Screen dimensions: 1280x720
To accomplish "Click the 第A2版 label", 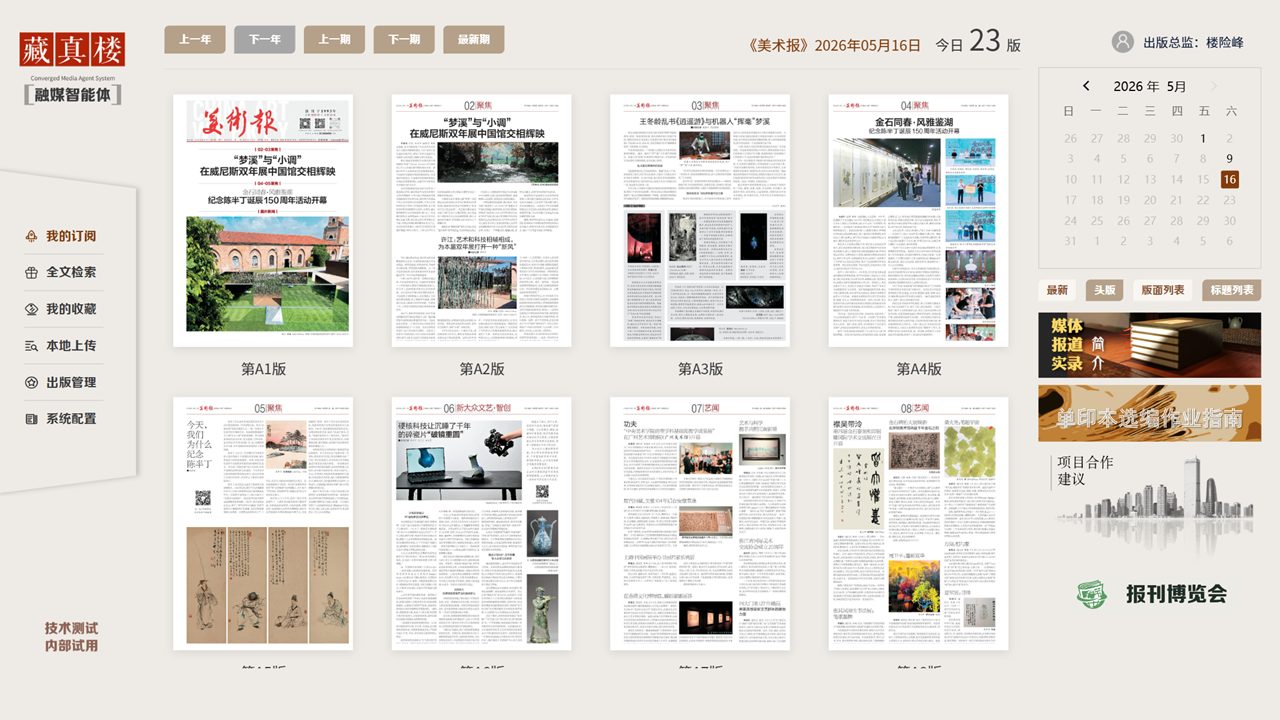I will 481,369.
